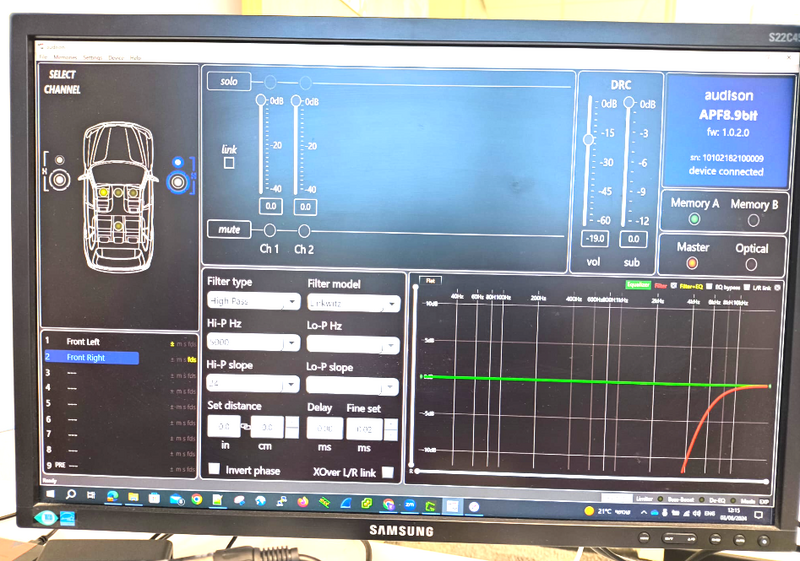
Task: Open the Windows notification center icon
Action: click(x=759, y=515)
